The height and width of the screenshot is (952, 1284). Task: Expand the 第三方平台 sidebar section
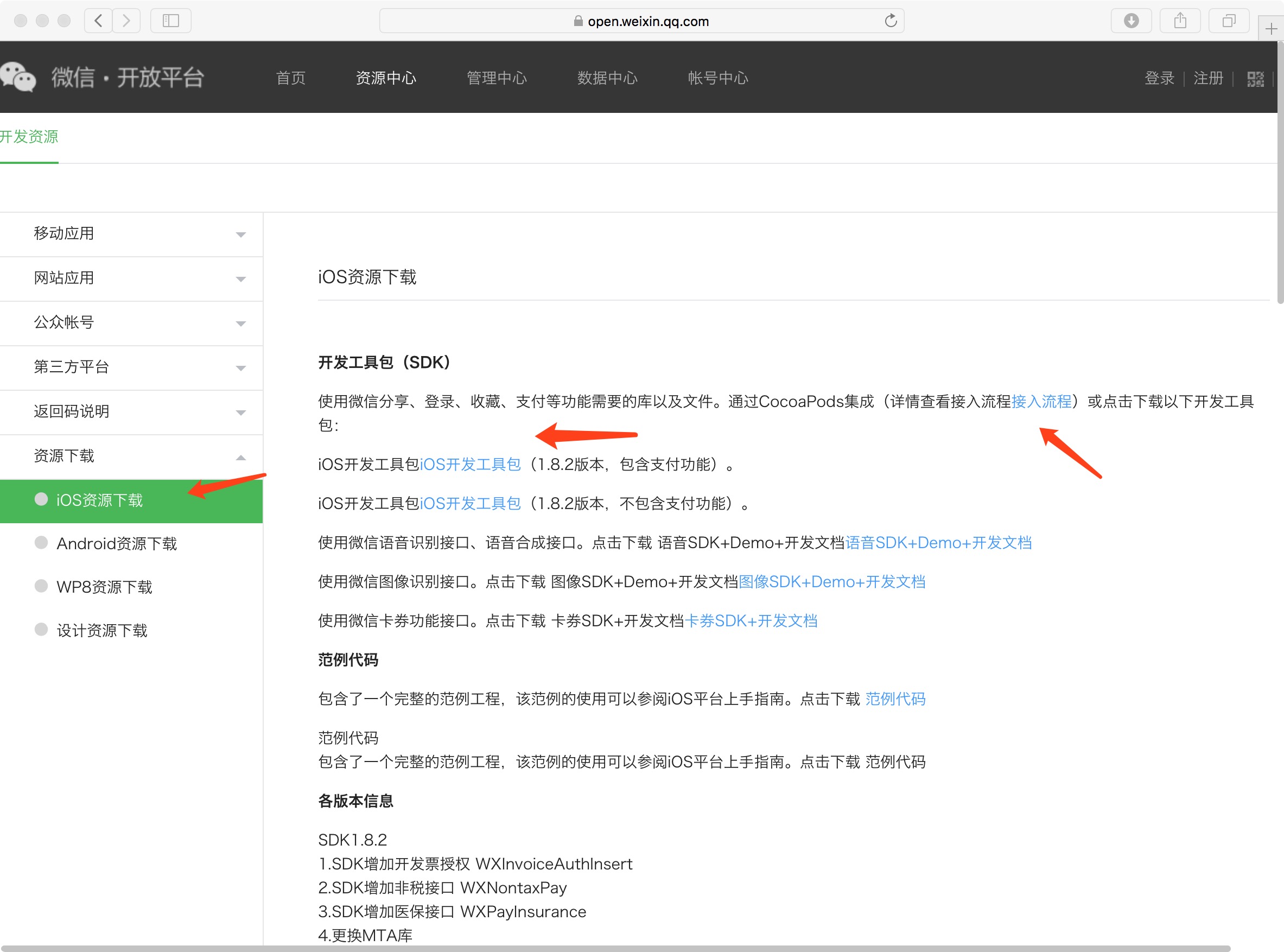pyautogui.click(x=131, y=367)
